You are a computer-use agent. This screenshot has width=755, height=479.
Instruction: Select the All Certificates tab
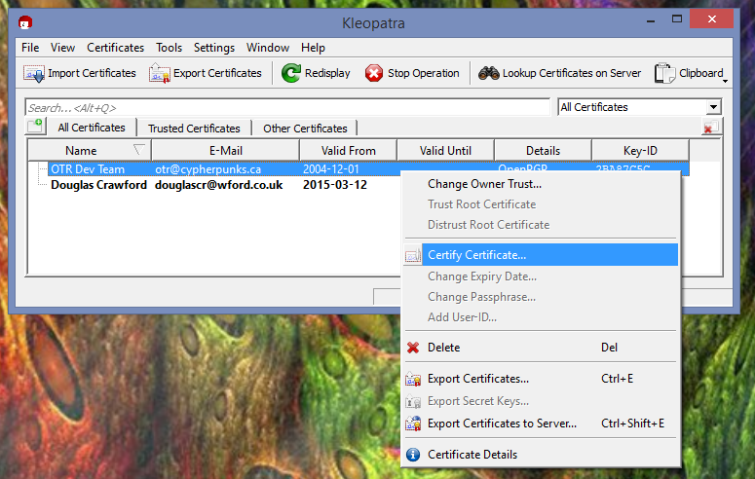(x=91, y=128)
